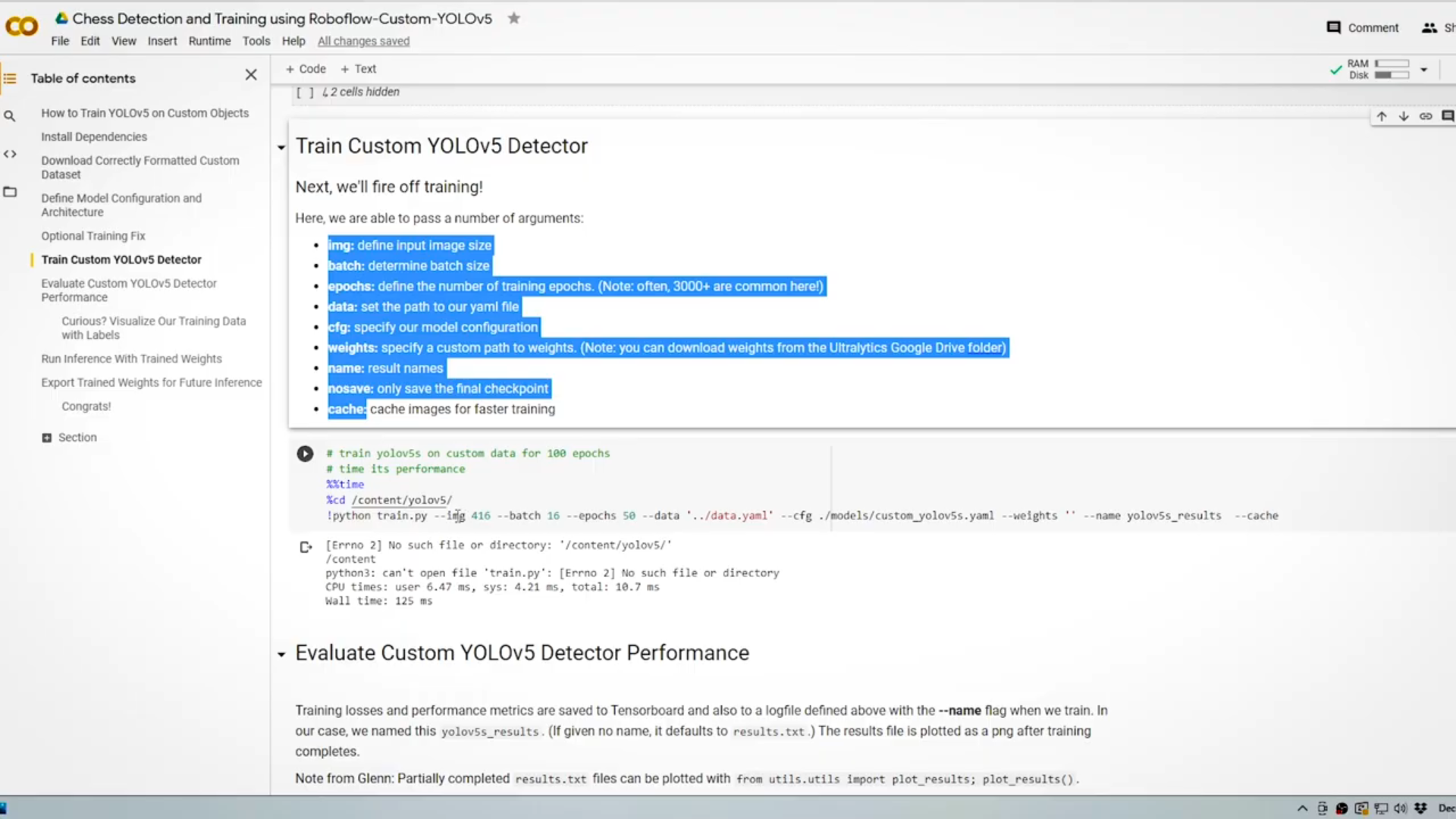Screen dimensions: 1456x819
Task: Add a new Section in contents
Action: click(x=69, y=438)
